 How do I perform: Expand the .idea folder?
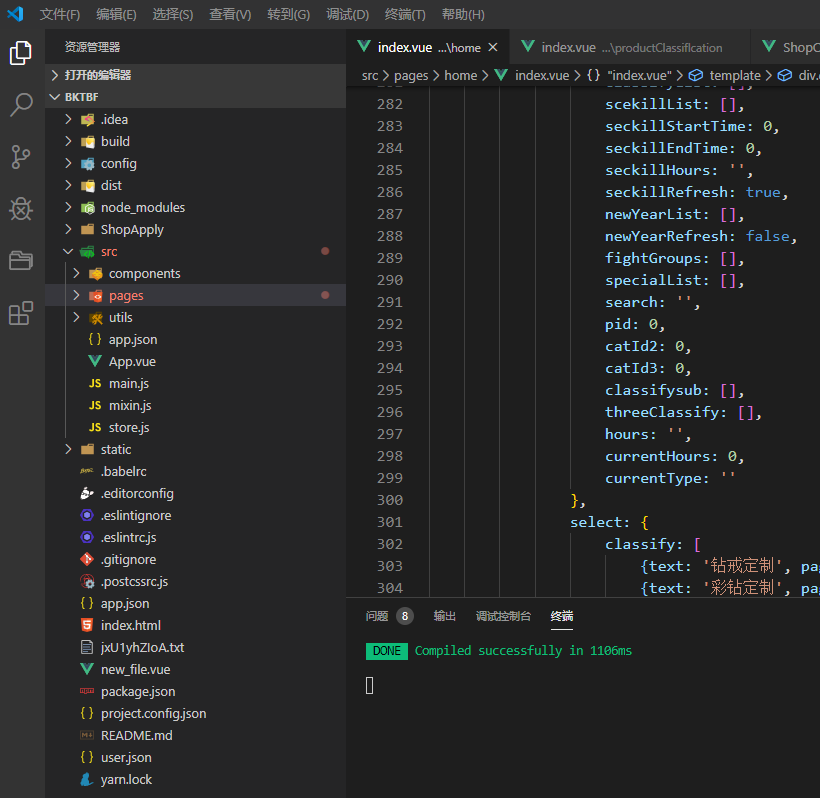tap(68, 119)
